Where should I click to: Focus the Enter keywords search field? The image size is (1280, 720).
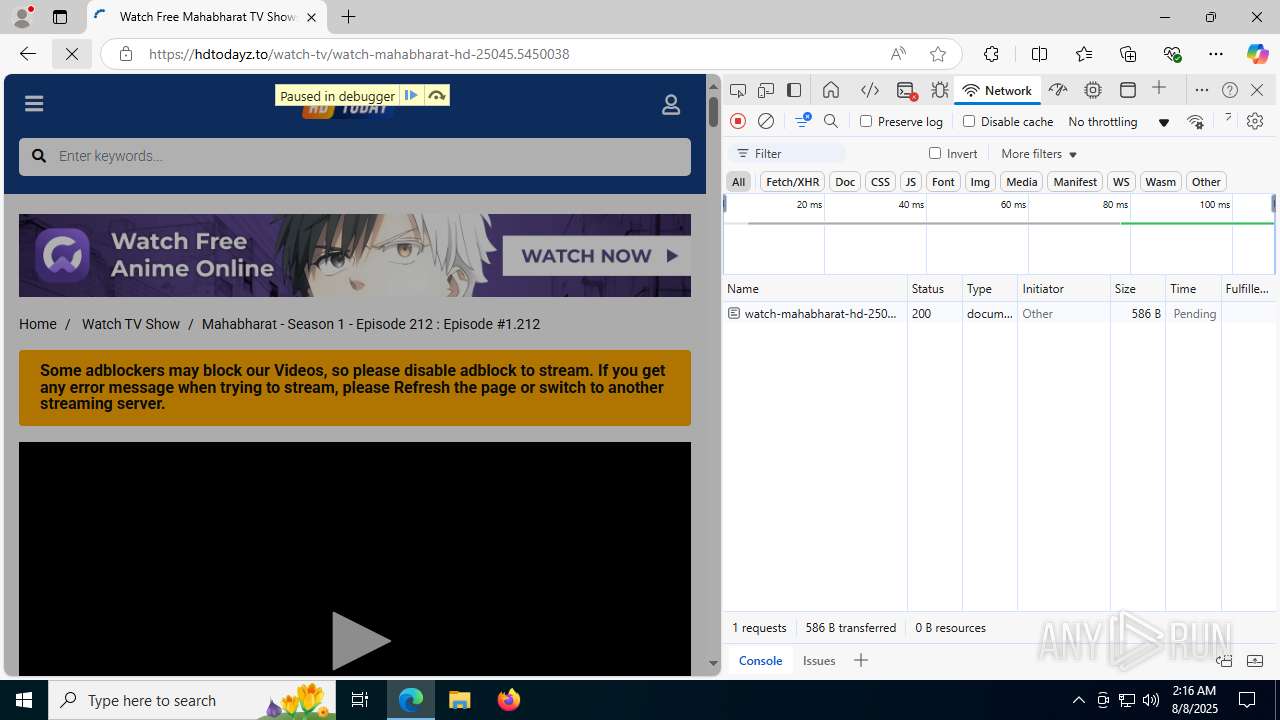(355, 157)
